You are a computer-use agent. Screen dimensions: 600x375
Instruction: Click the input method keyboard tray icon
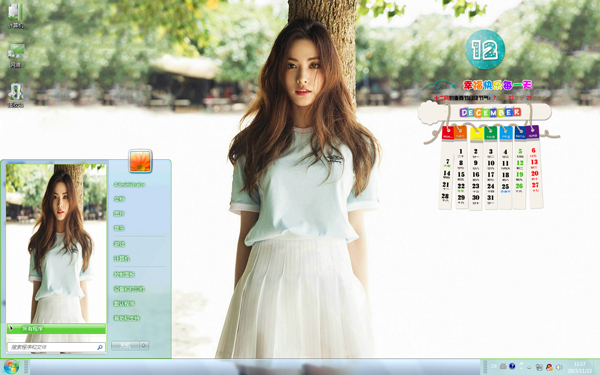click(x=503, y=366)
